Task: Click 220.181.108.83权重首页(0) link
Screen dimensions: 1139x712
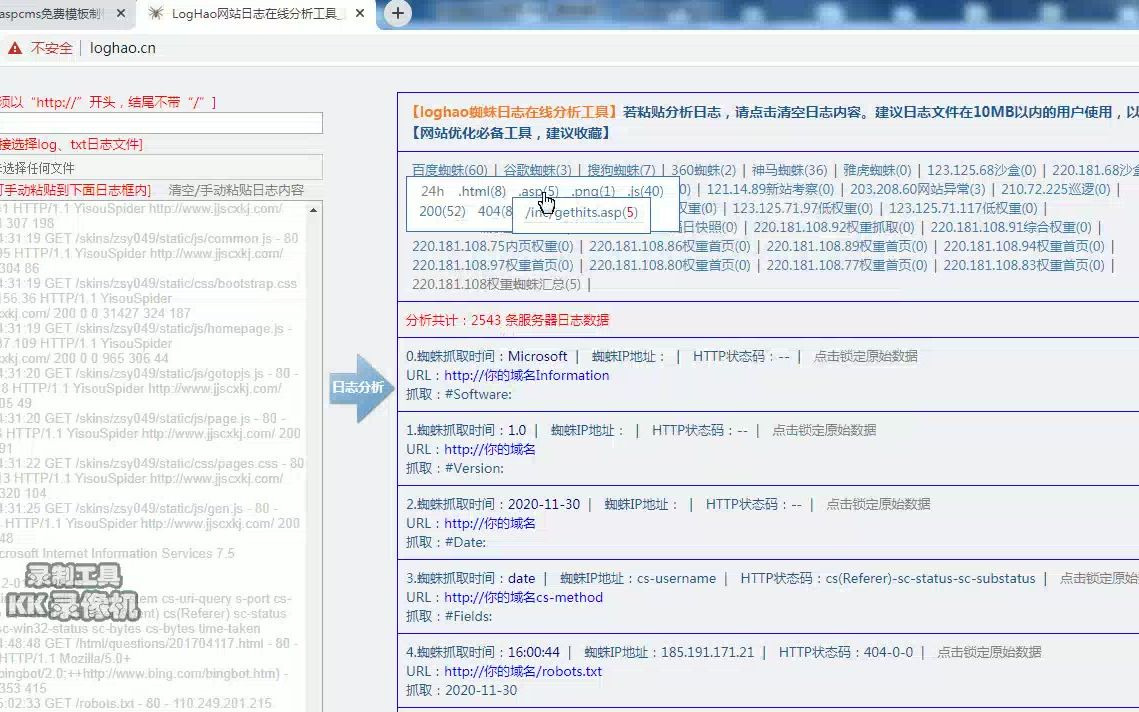Action: click(x=1024, y=265)
